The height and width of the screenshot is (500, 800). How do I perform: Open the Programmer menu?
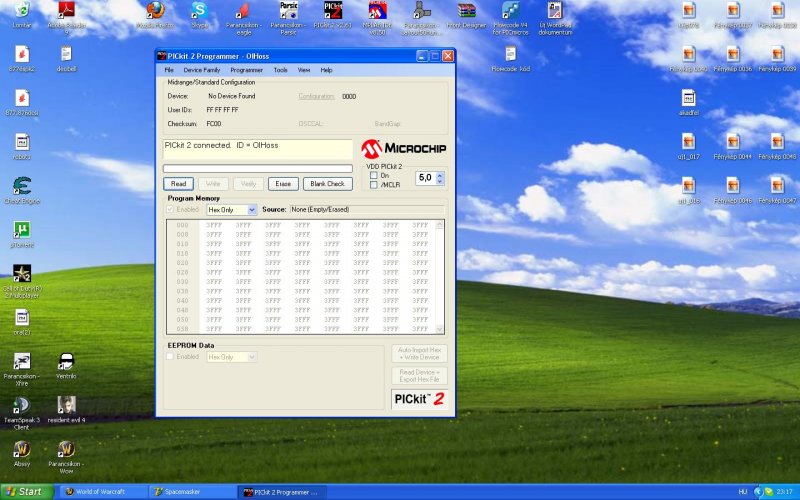pos(246,70)
